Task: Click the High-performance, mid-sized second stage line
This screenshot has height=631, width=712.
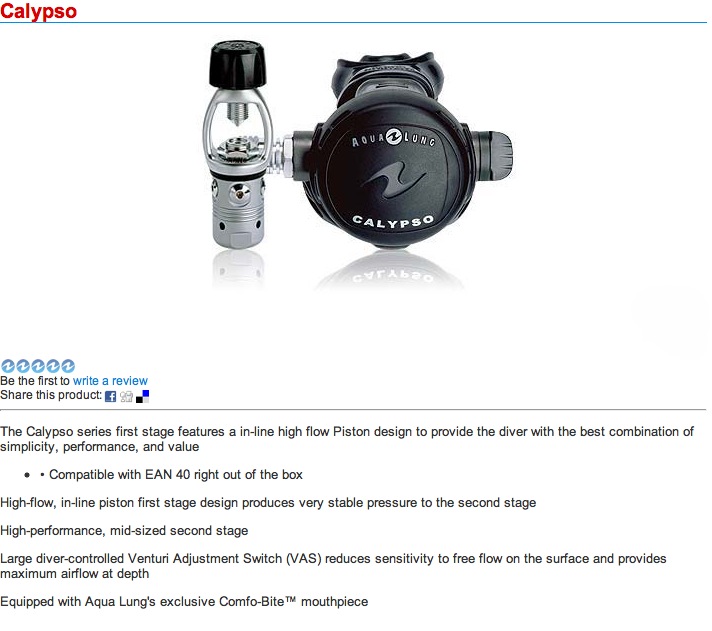Action: tap(124, 530)
